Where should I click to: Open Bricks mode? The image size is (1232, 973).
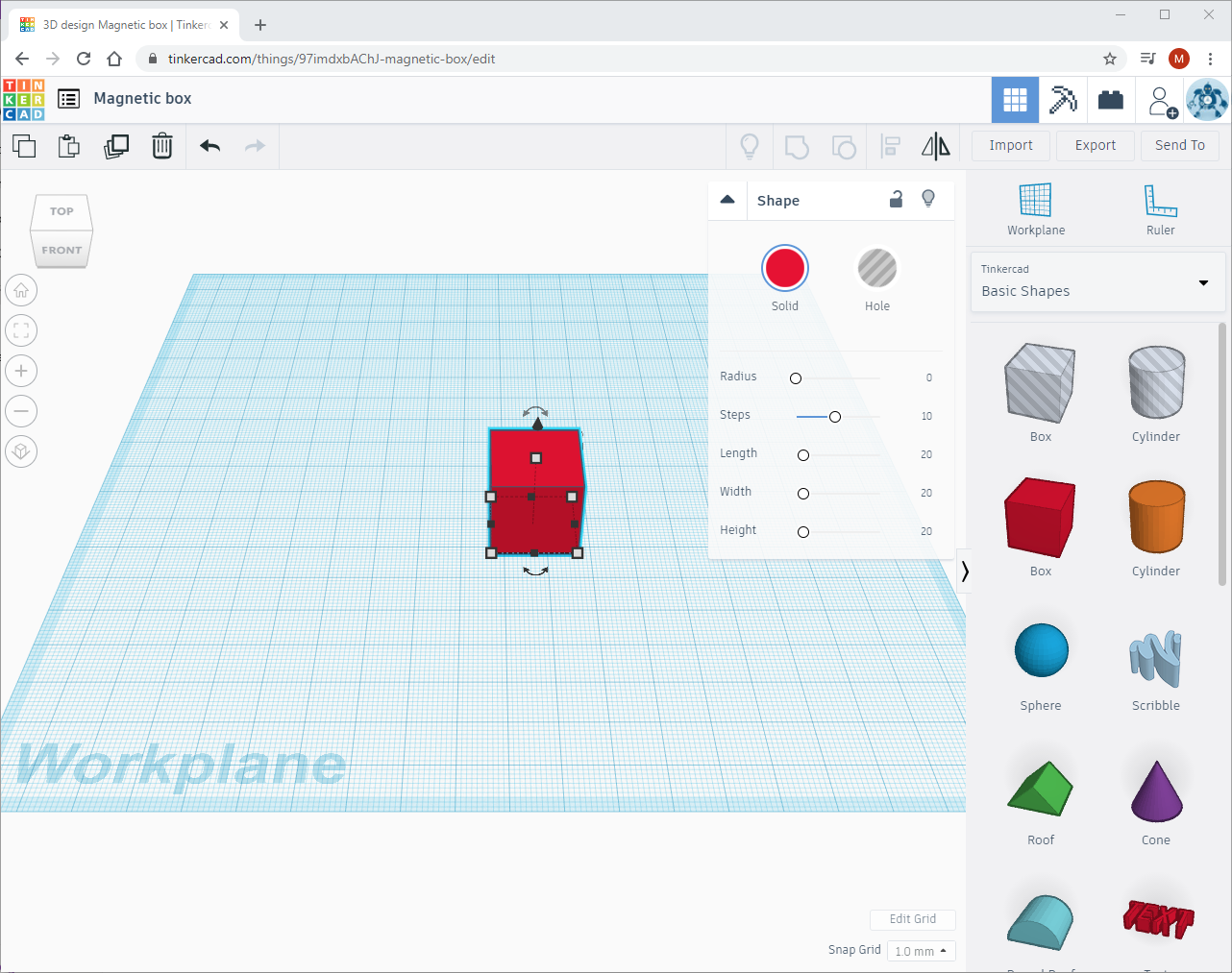pos(1111,100)
